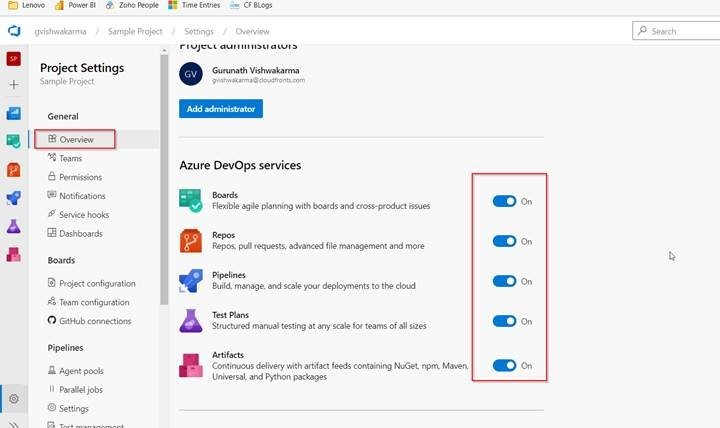Open Test Plans flask icon in left rail

point(13,226)
